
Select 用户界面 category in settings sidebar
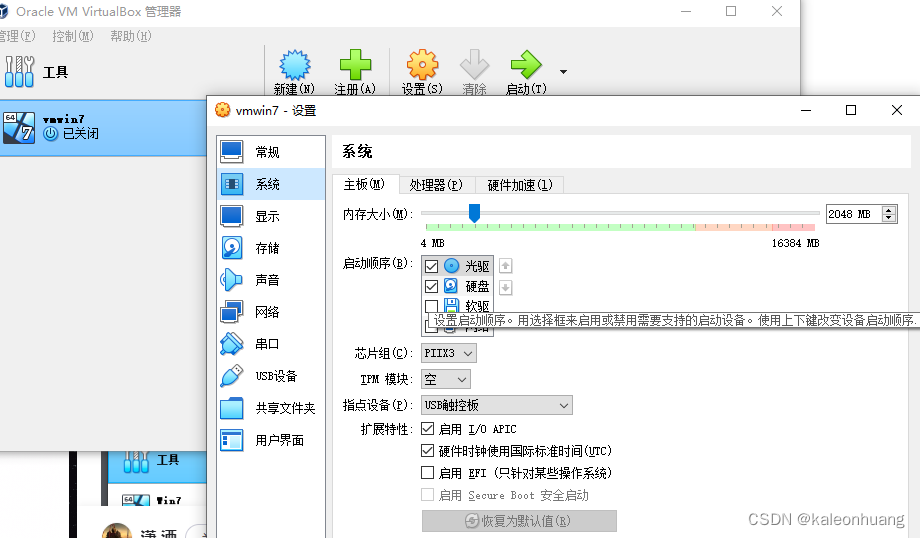(271, 440)
